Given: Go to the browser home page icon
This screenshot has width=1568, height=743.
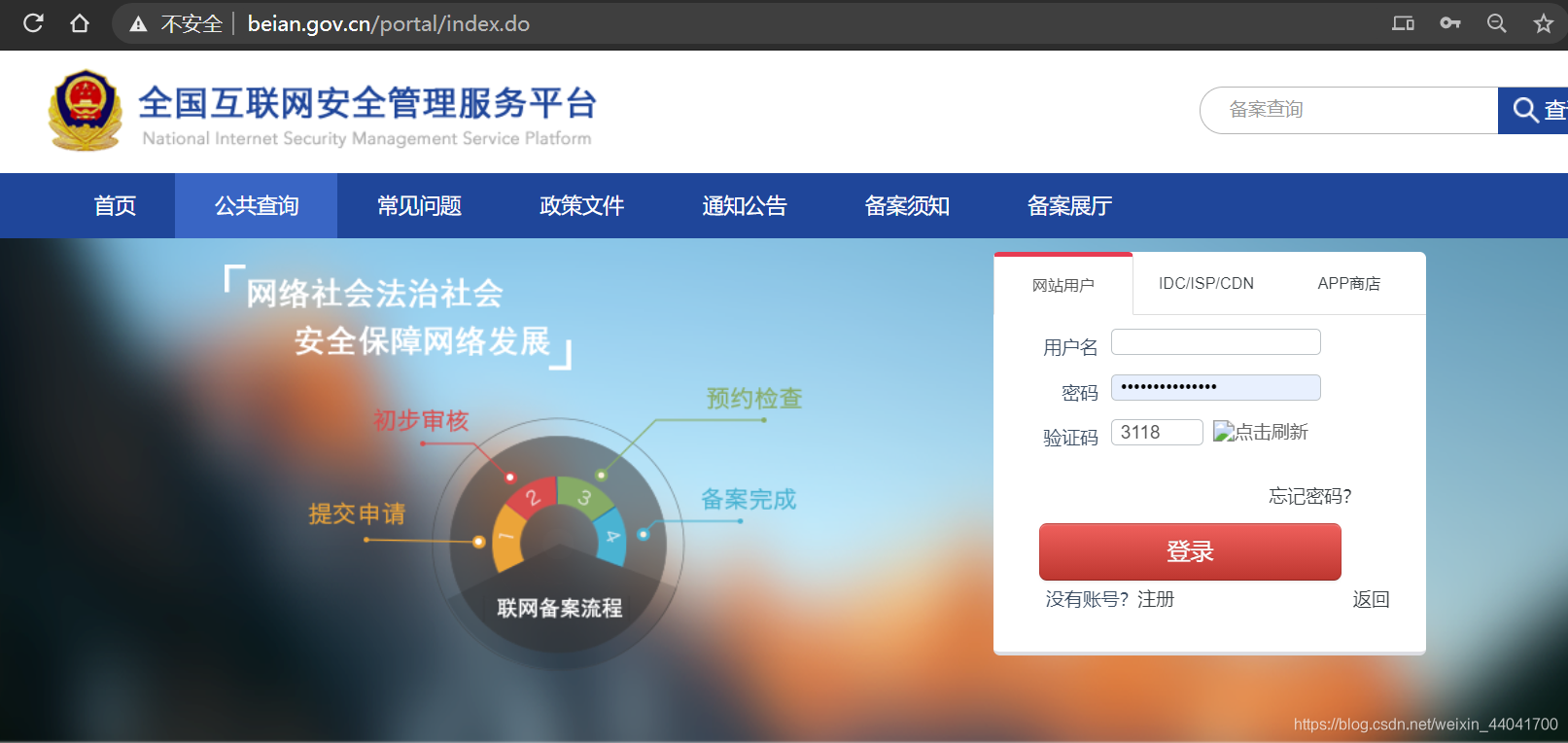Looking at the screenshot, I should (80, 23).
